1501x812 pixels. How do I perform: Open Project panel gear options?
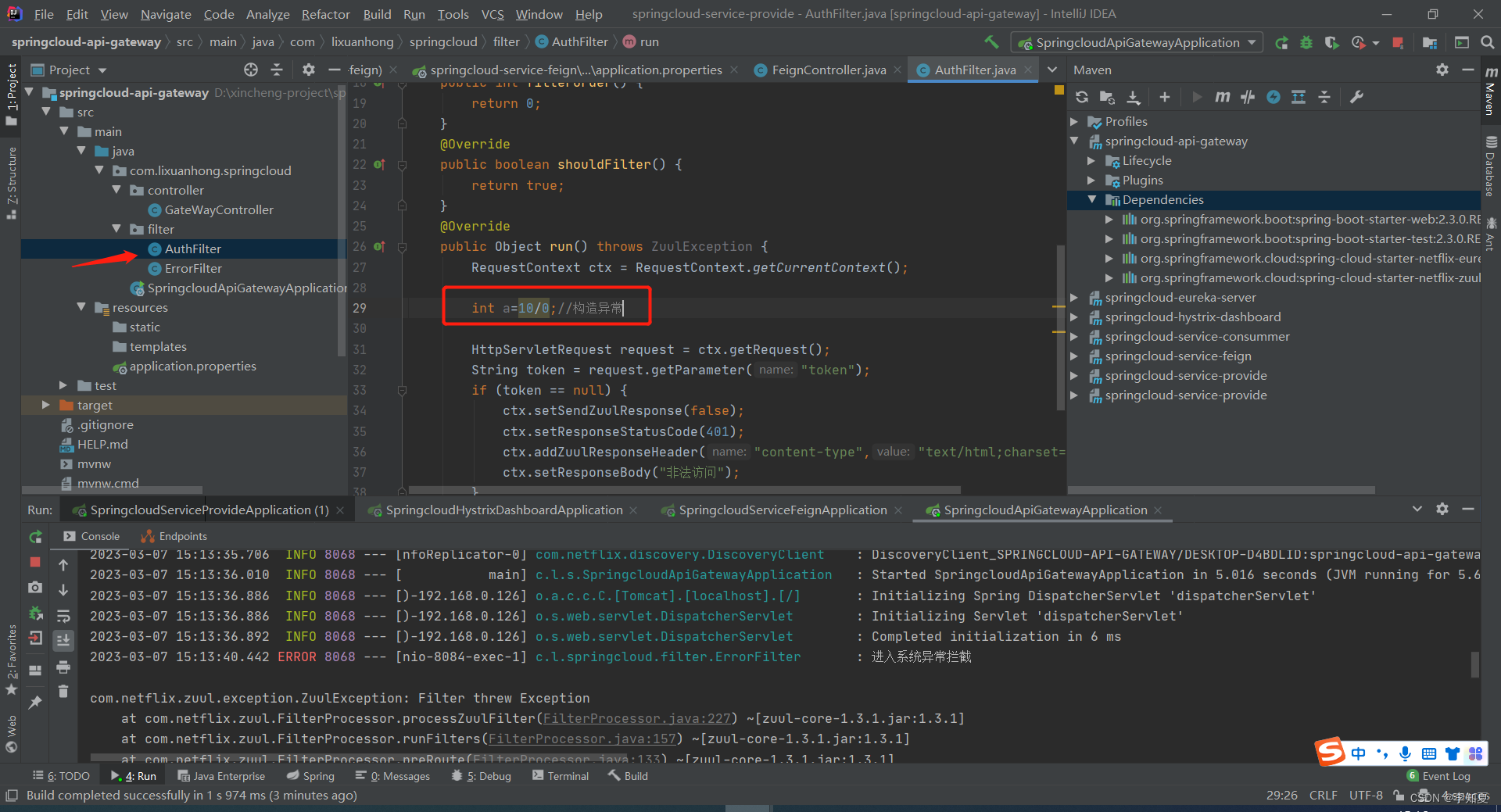coord(309,70)
